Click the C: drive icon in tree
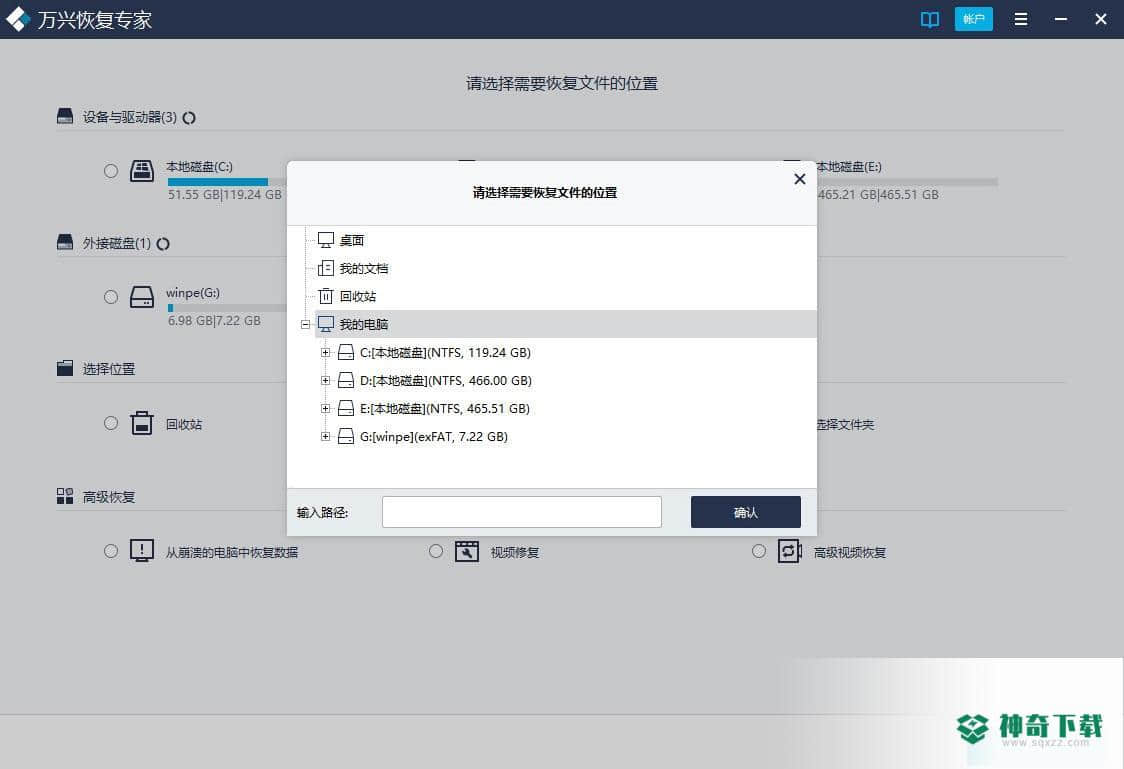 [x=346, y=352]
